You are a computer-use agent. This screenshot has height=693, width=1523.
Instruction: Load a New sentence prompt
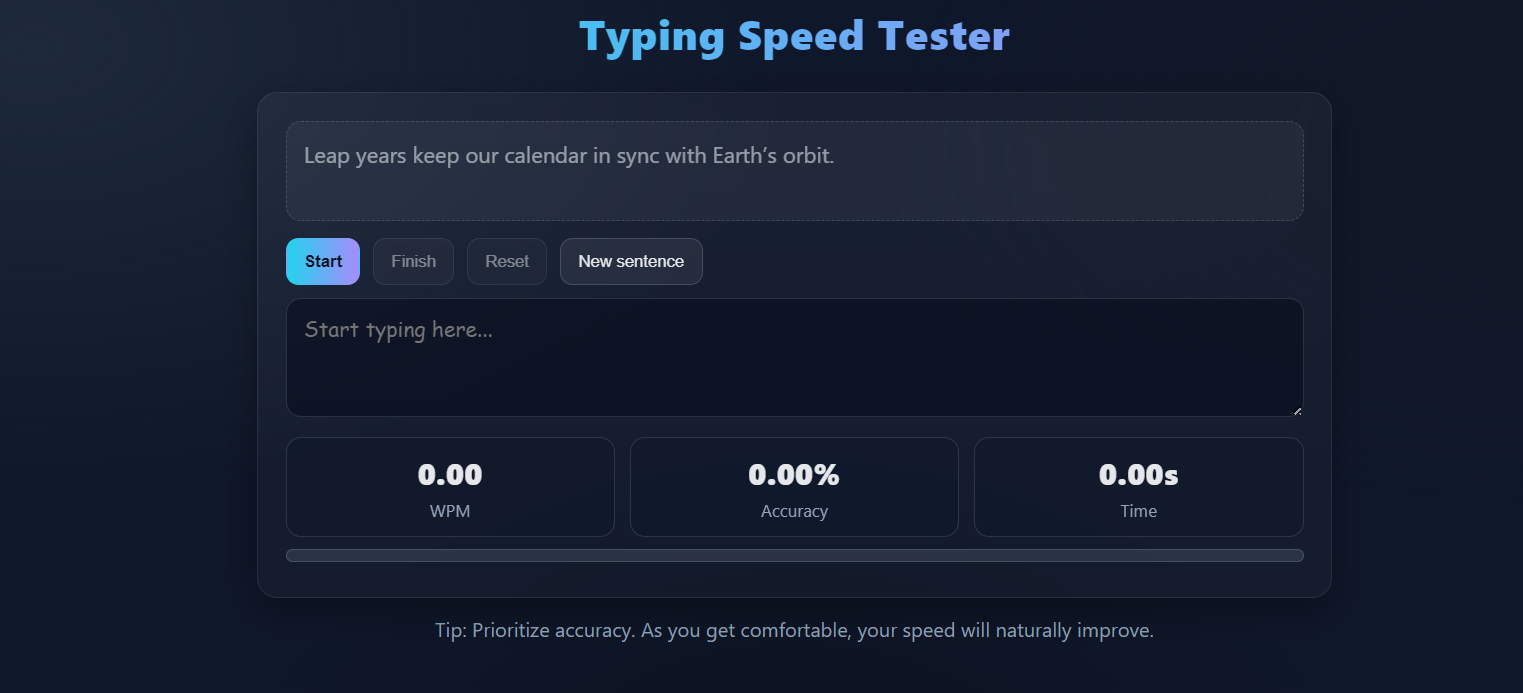(631, 261)
